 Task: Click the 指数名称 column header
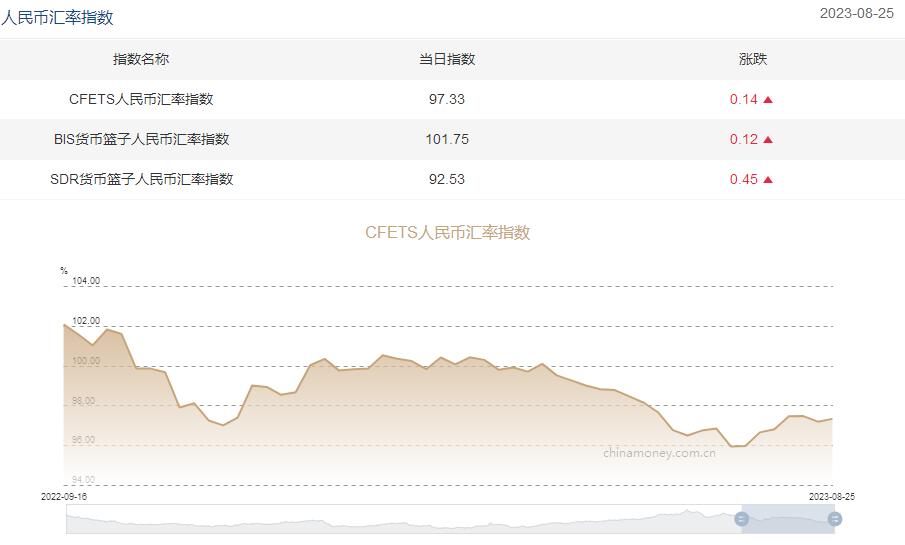coord(141,59)
